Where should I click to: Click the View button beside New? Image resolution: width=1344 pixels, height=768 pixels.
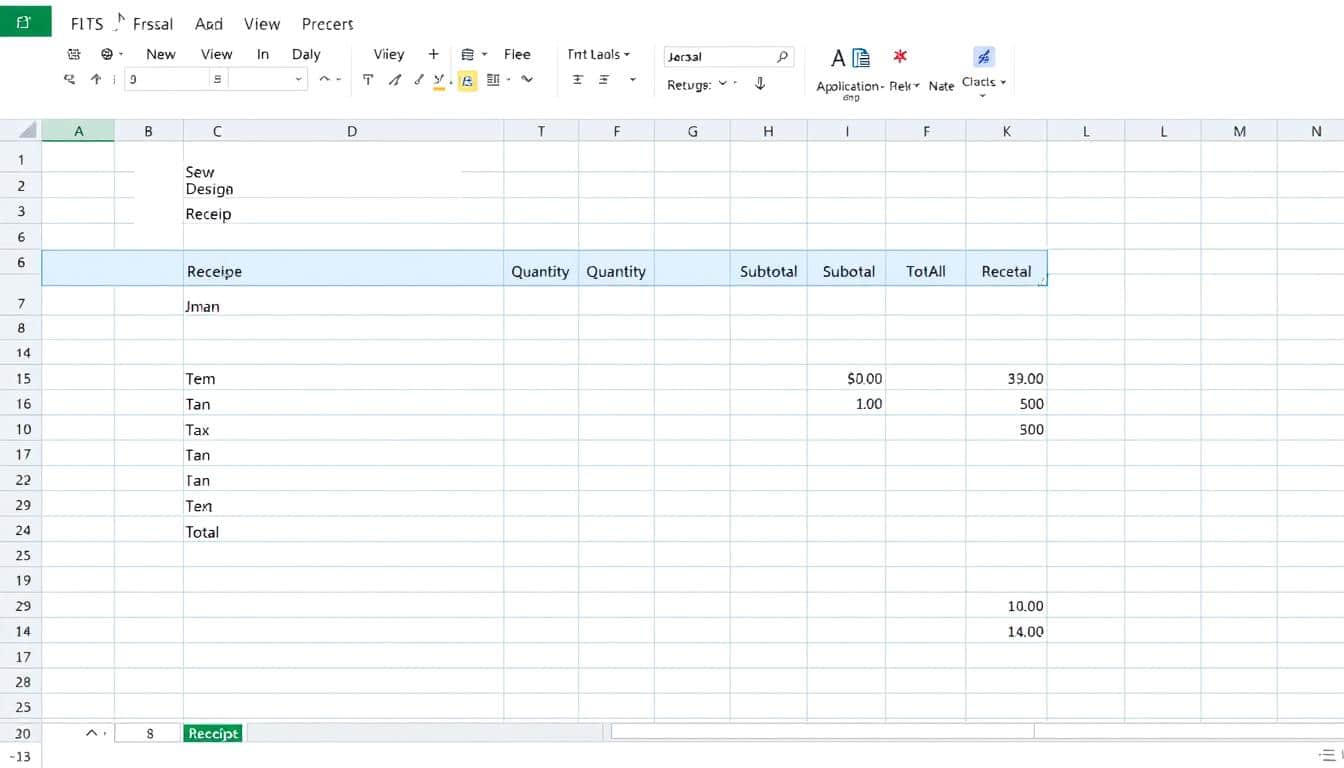(216, 54)
